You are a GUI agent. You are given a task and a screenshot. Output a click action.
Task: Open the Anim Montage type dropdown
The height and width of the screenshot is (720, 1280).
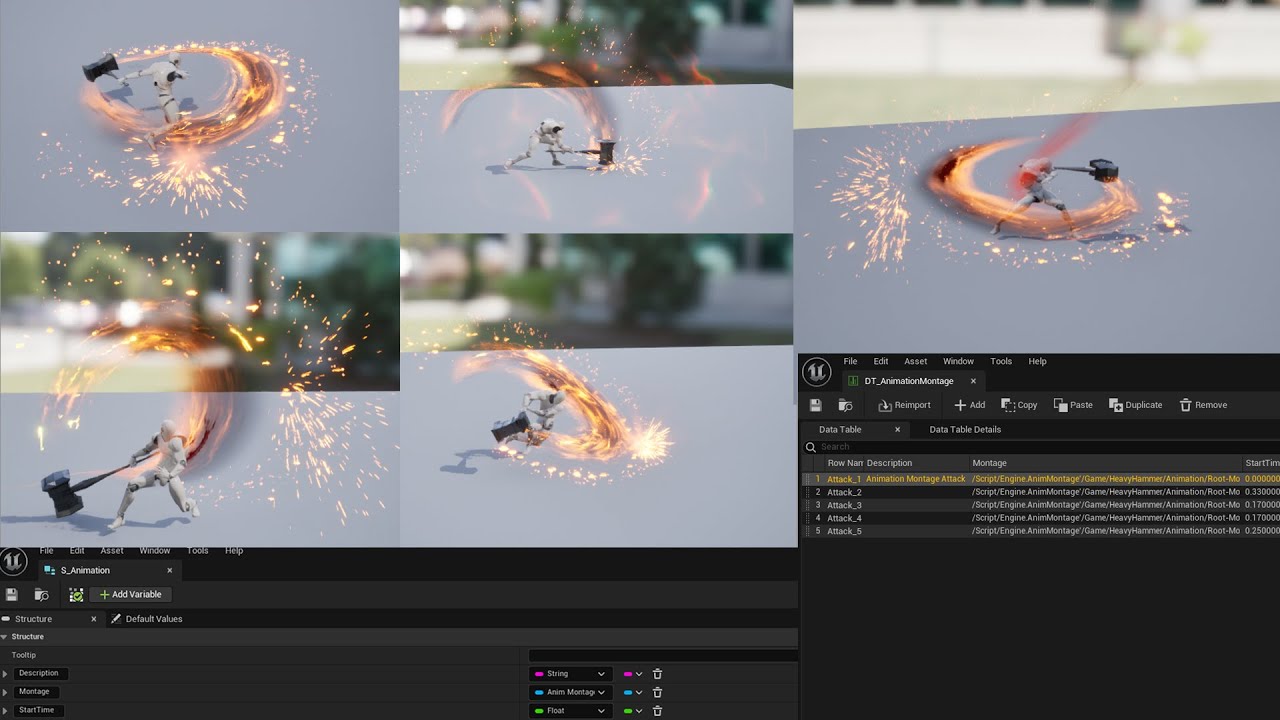point(569,692)
